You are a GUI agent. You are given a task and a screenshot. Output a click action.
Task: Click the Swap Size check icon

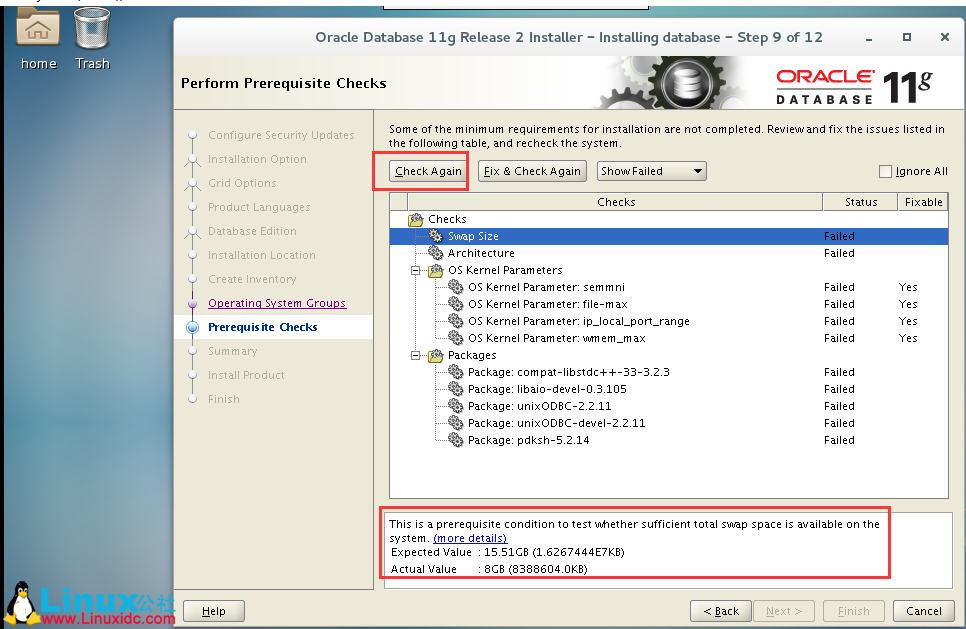point(436,236)
